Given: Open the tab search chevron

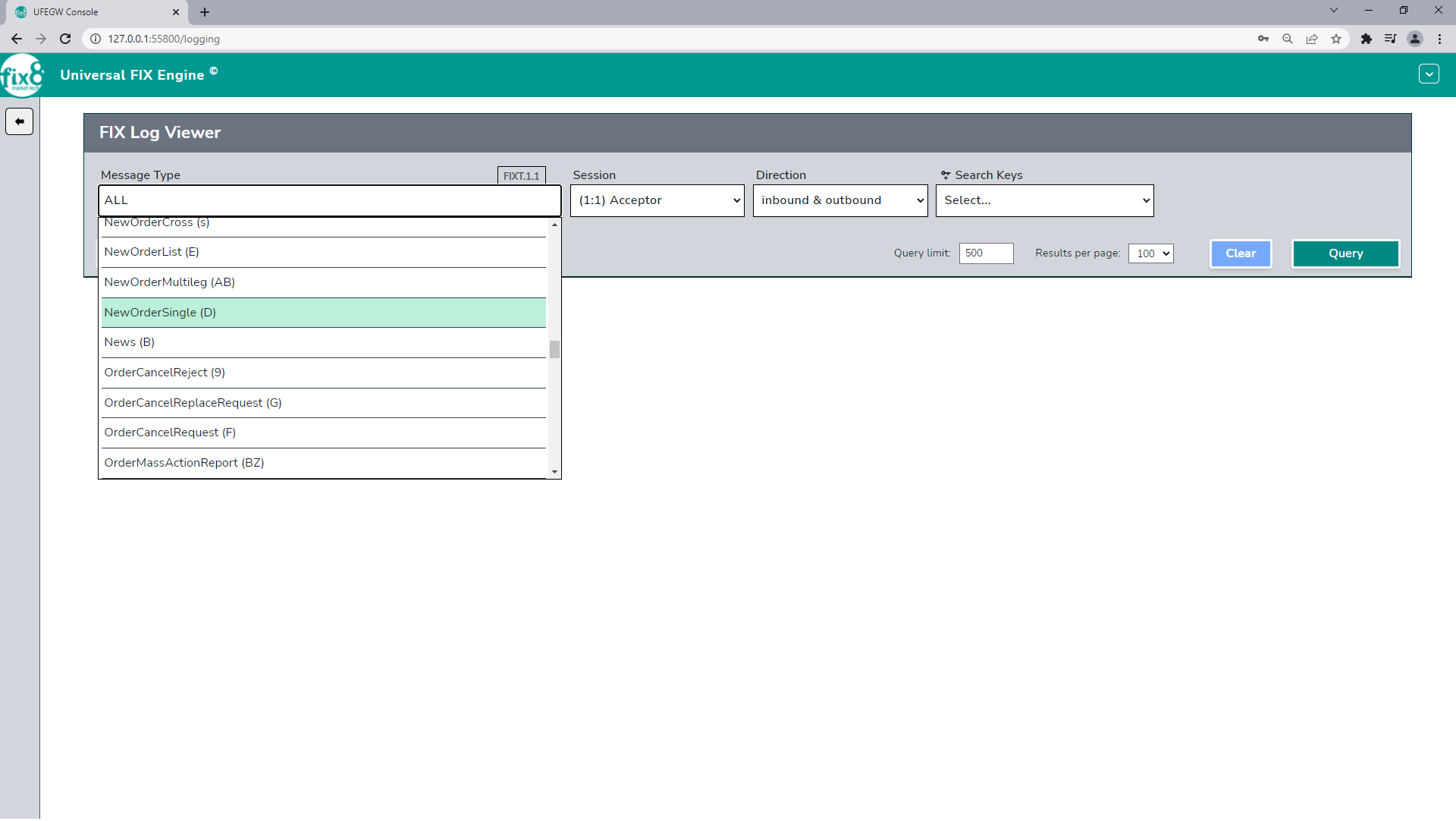Looking at the screenshot, I should (1334, 10).
